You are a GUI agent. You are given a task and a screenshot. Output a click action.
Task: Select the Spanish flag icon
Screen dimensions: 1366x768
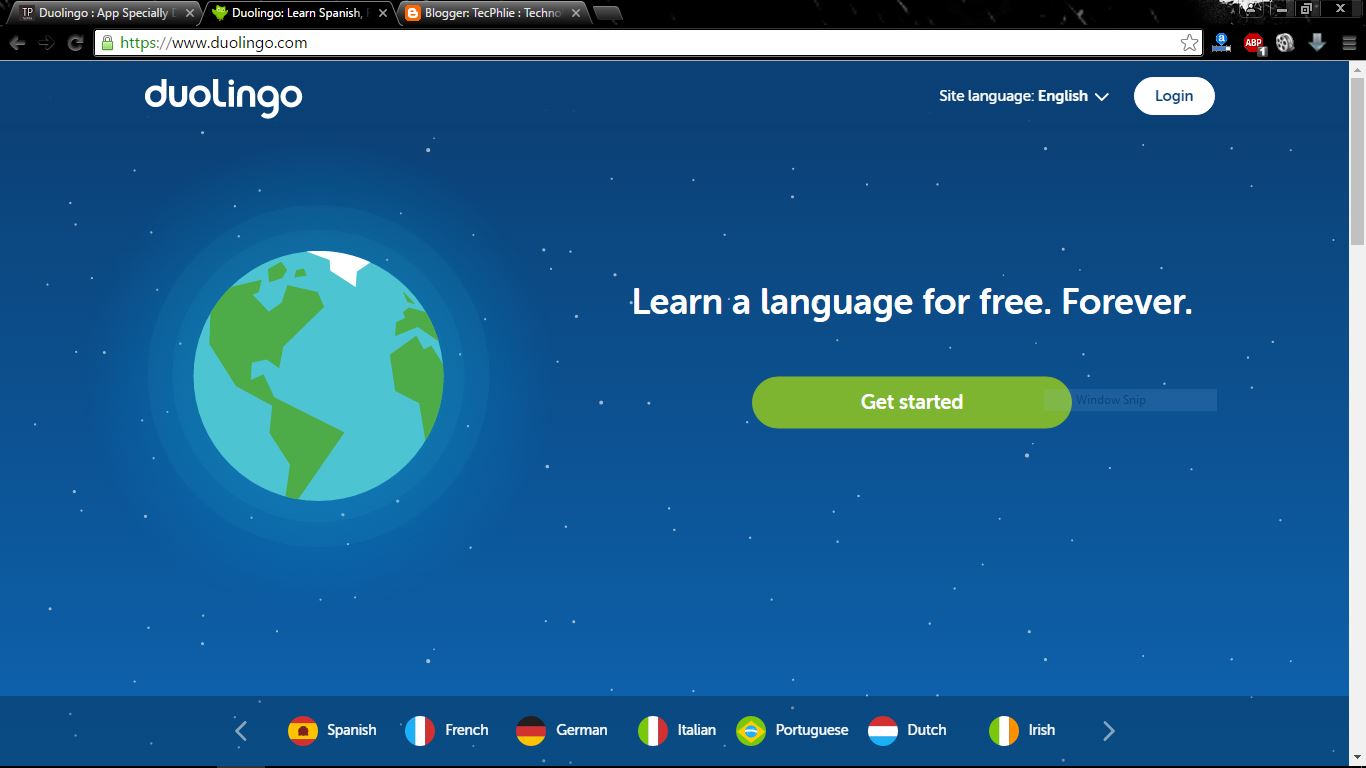point(303,731)
